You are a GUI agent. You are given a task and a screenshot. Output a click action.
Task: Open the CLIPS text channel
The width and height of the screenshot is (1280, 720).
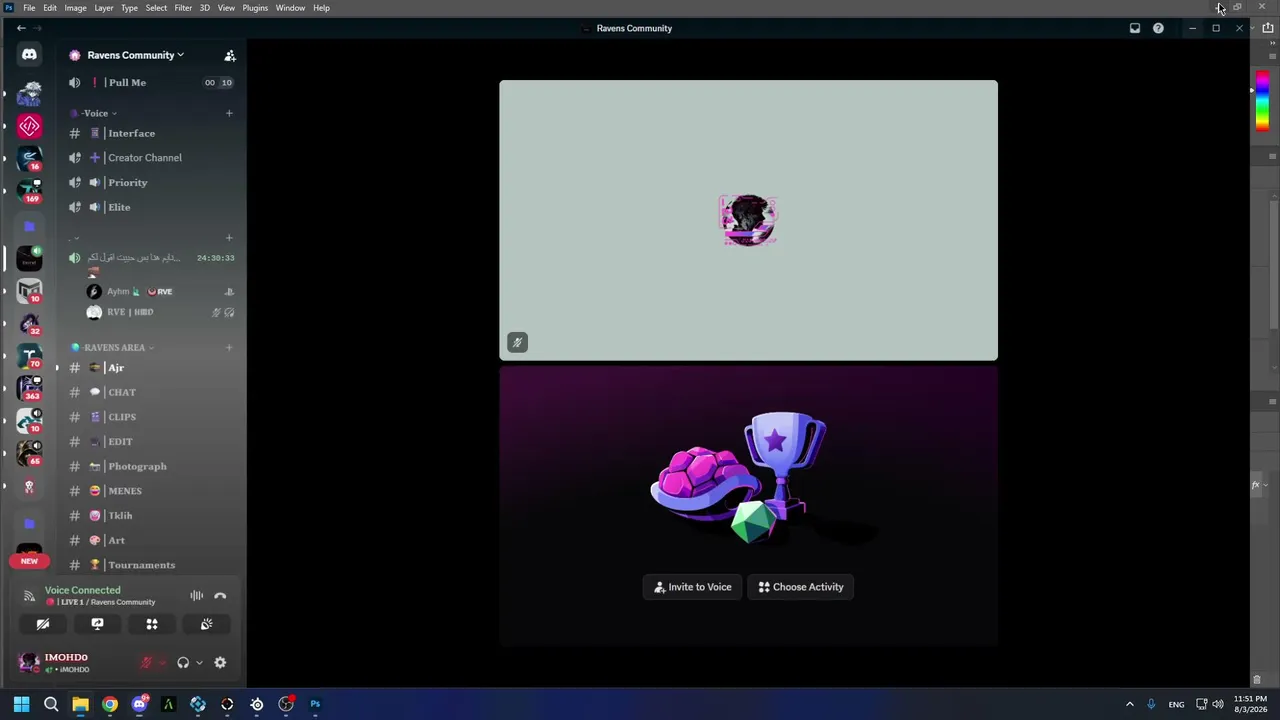(x=151, y=417)
